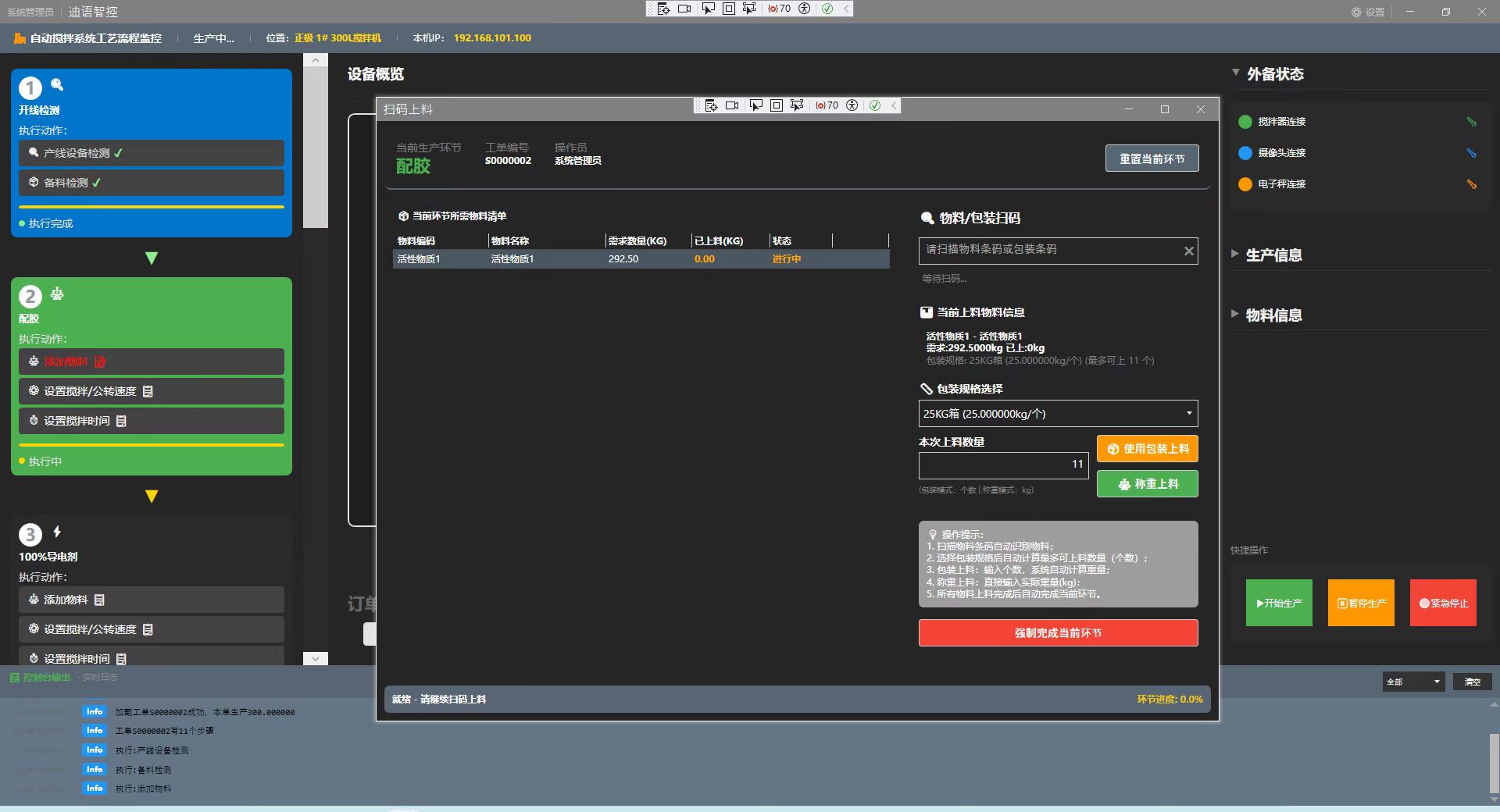Toggle layout adorners in 扫码上料 dialog toolbar
Screen dimensions: 1500x812
pos(776,105)
